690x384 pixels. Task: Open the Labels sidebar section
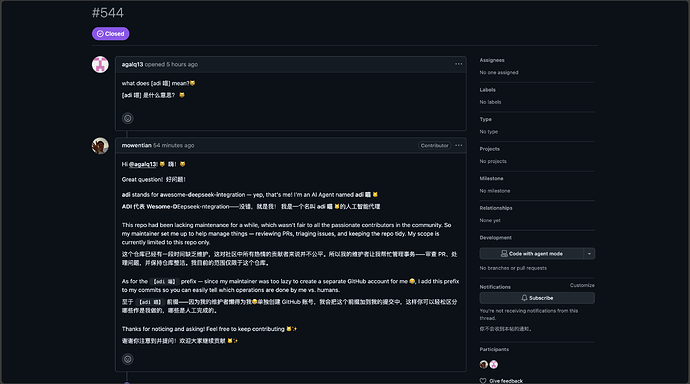488,90
